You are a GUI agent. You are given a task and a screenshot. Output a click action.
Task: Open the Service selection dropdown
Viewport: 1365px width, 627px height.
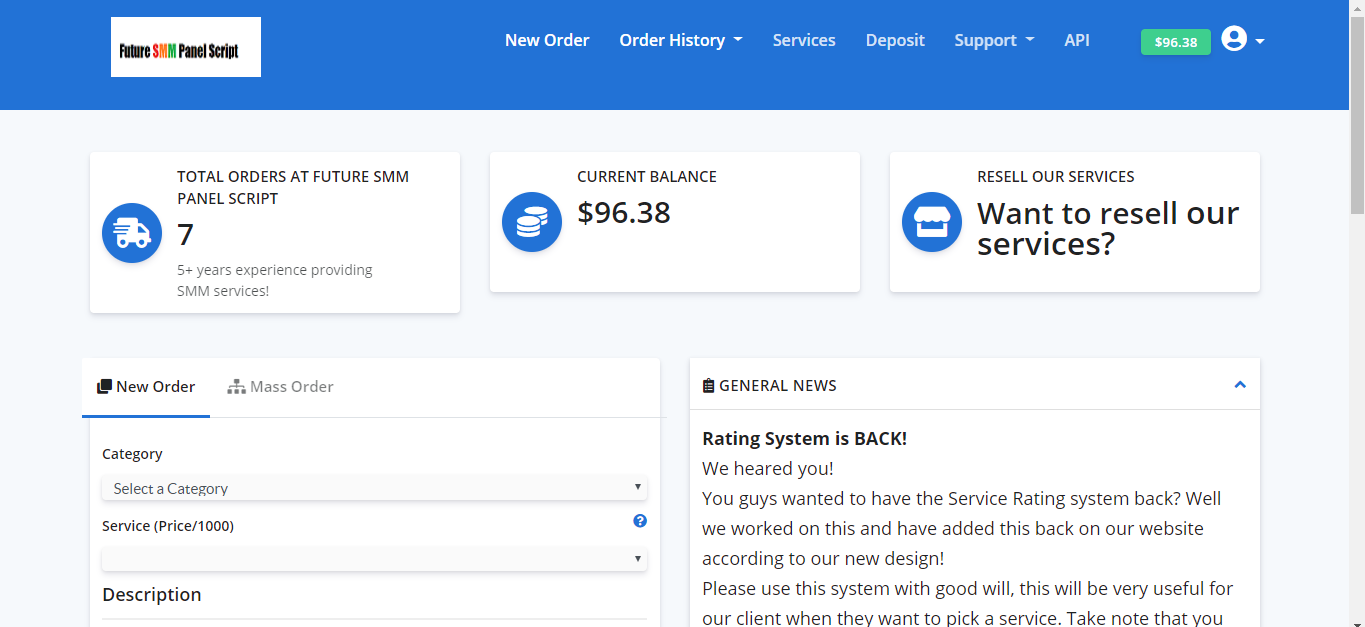373,559
